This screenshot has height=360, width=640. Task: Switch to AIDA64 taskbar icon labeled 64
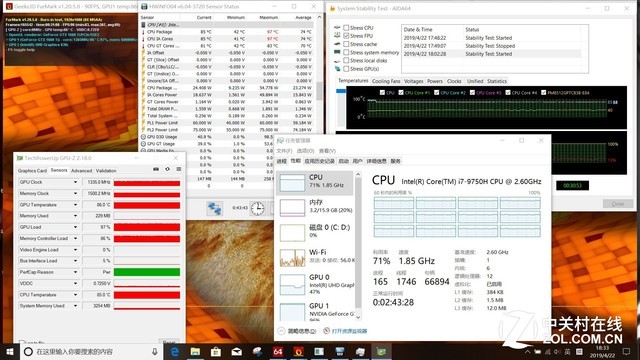pyautogui.click(x=278, y=351)
